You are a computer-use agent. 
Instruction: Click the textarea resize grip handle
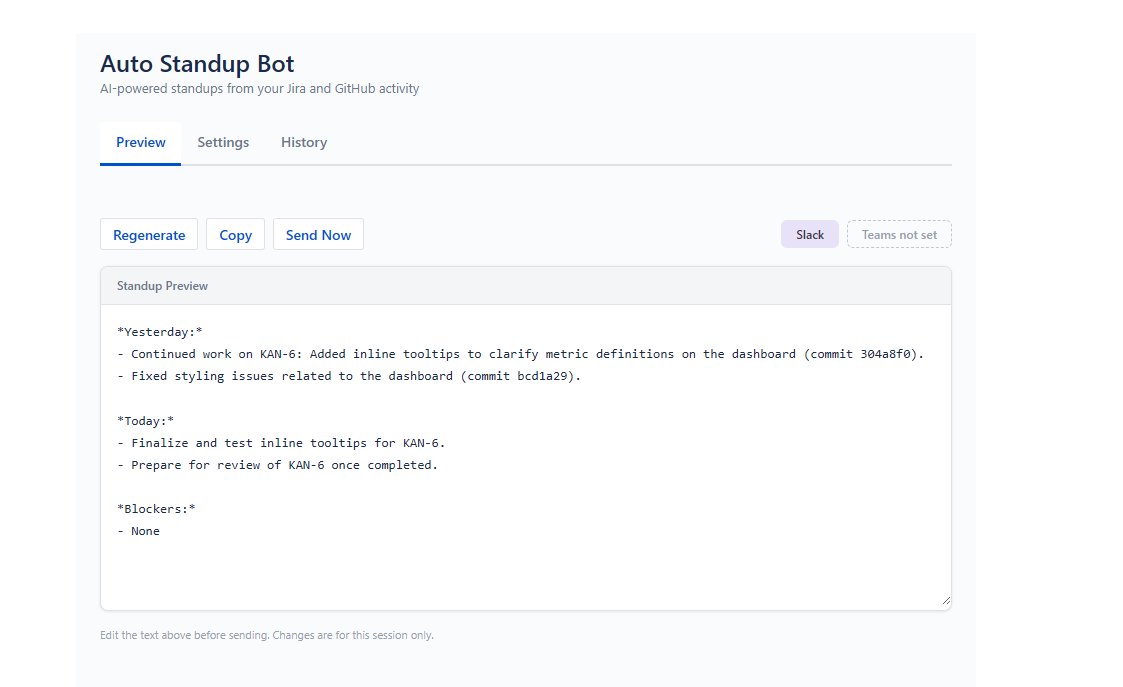coord(945,600)
